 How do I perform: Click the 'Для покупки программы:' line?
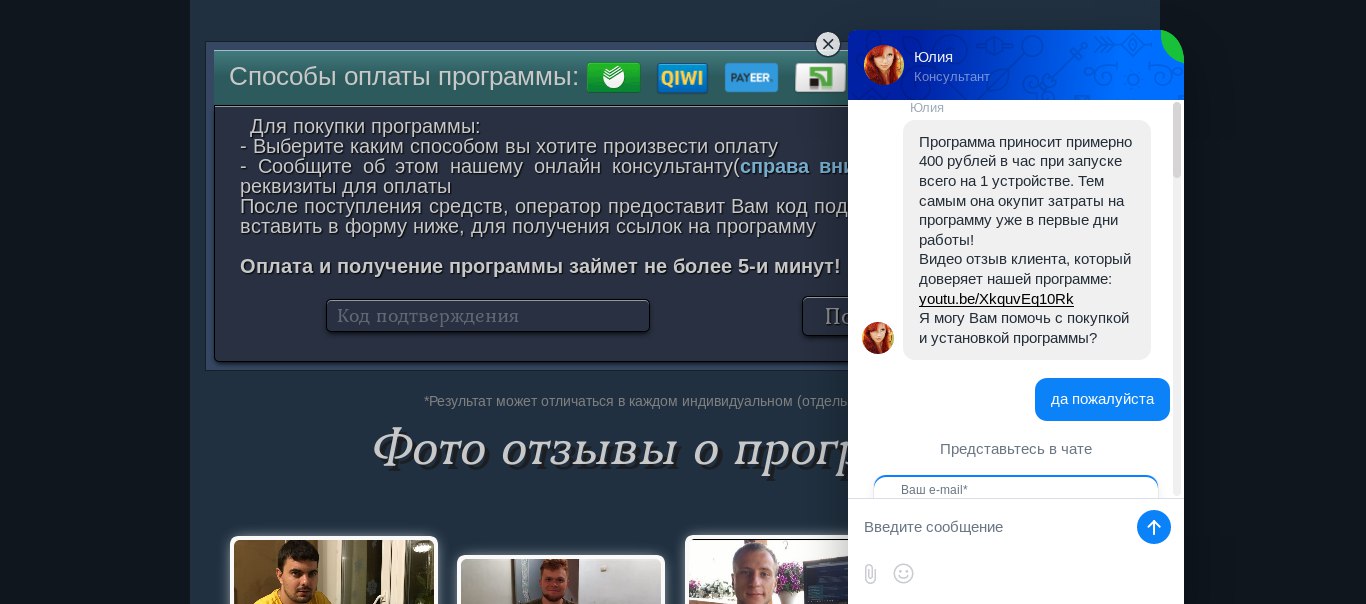coord(365,127)
